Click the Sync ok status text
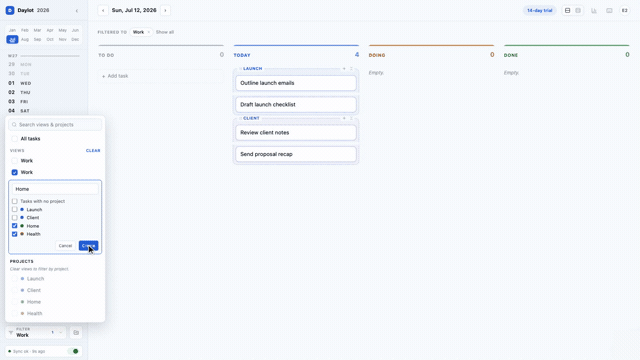 (29, 351)
